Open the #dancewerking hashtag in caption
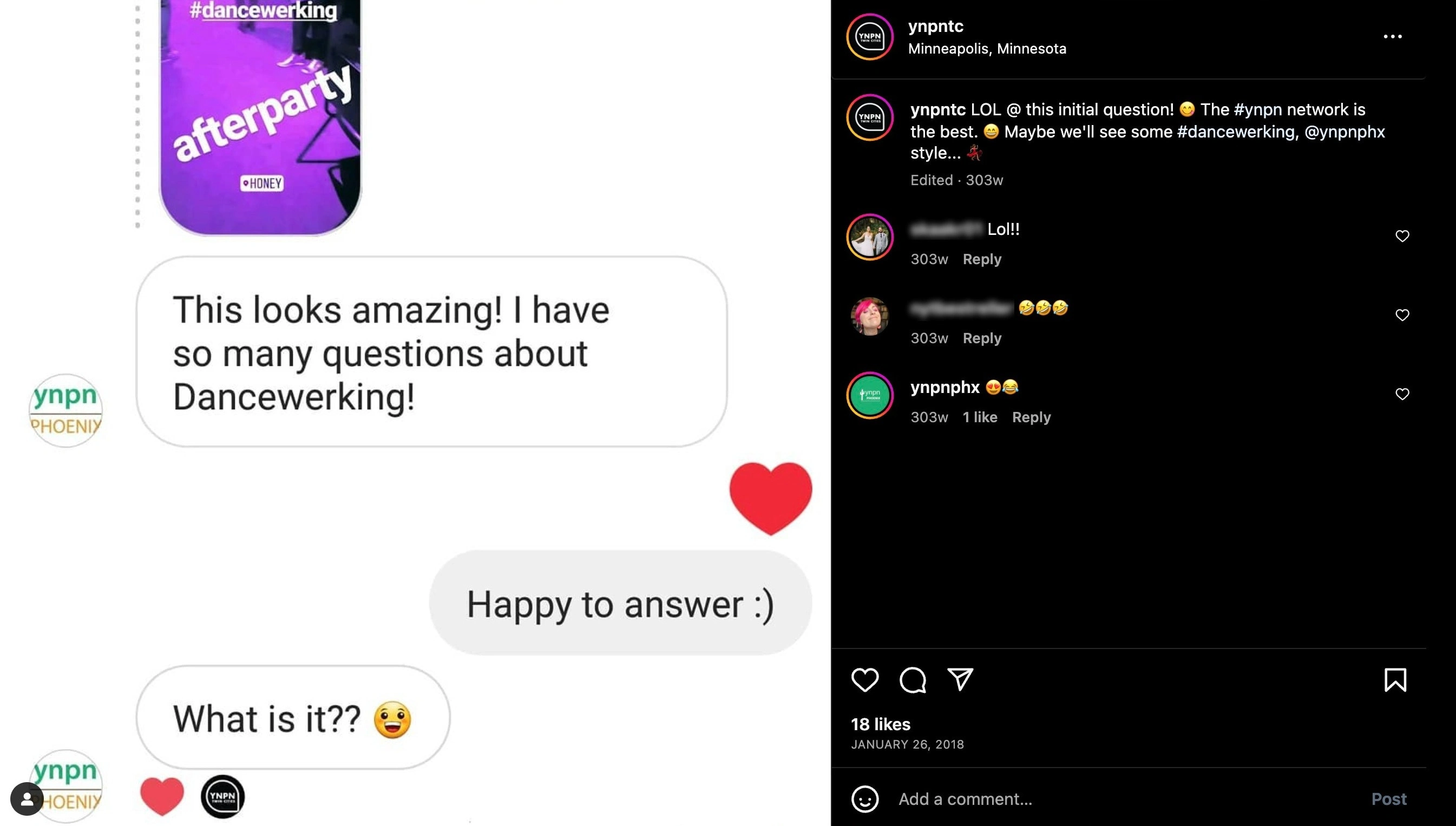Viewport: 1456px width, 826px height. [1235, 132]
